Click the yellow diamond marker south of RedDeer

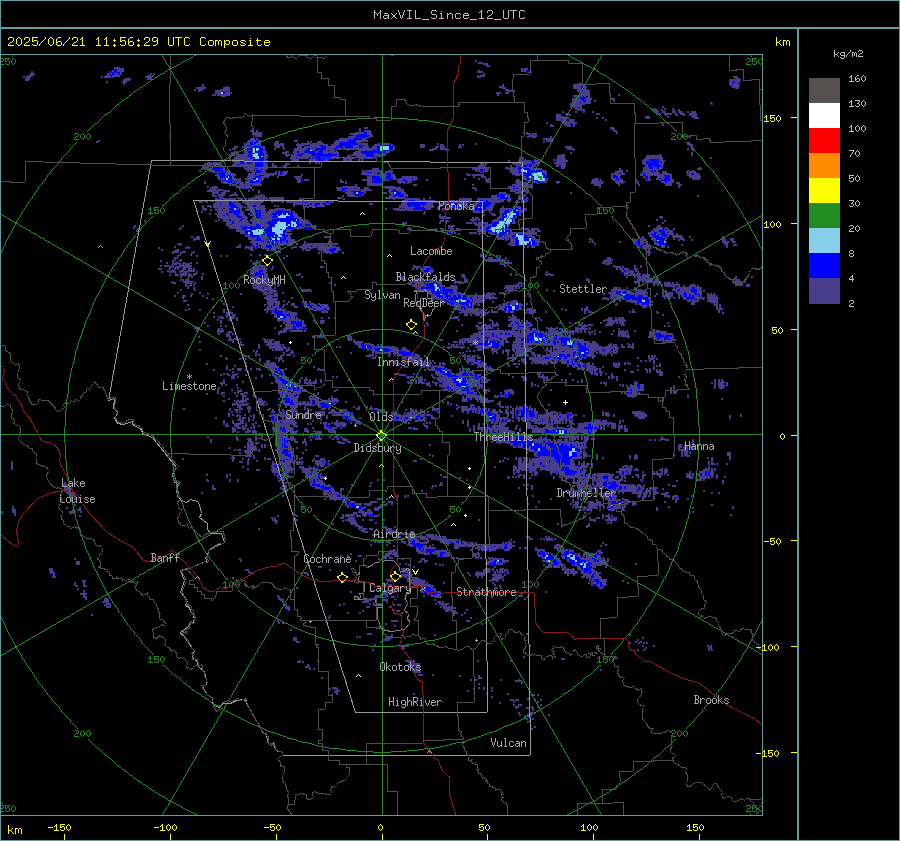(x=411, y=325)
